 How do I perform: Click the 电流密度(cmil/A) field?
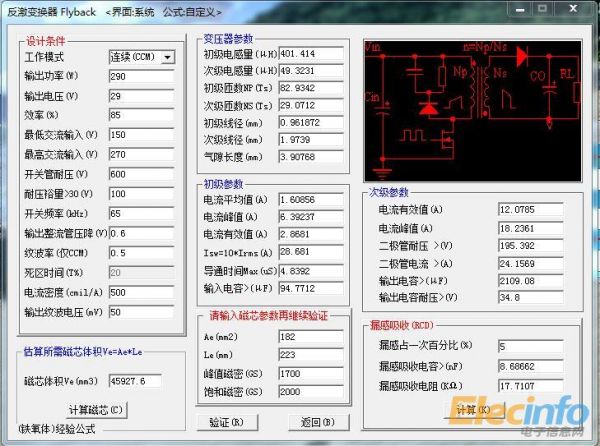pos(142,293)
